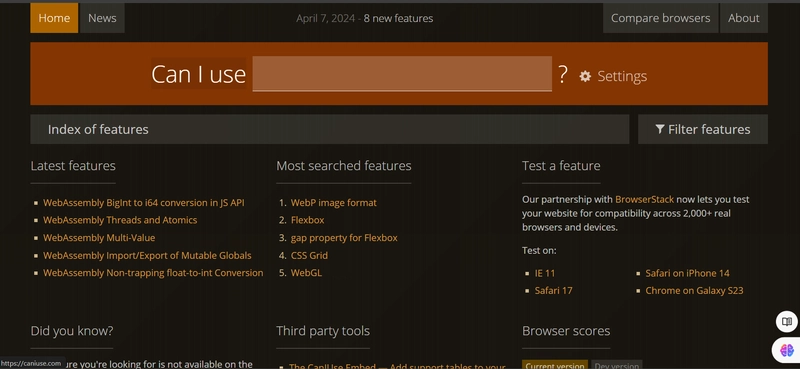Open the Compare browsers page
800x369 pixels.
[660, 18]
